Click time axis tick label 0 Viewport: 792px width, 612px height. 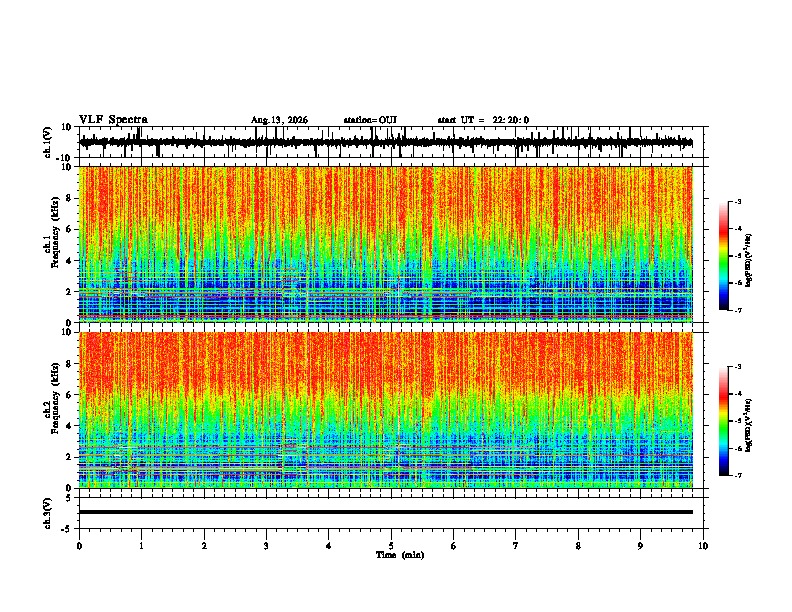pos(79,546)
